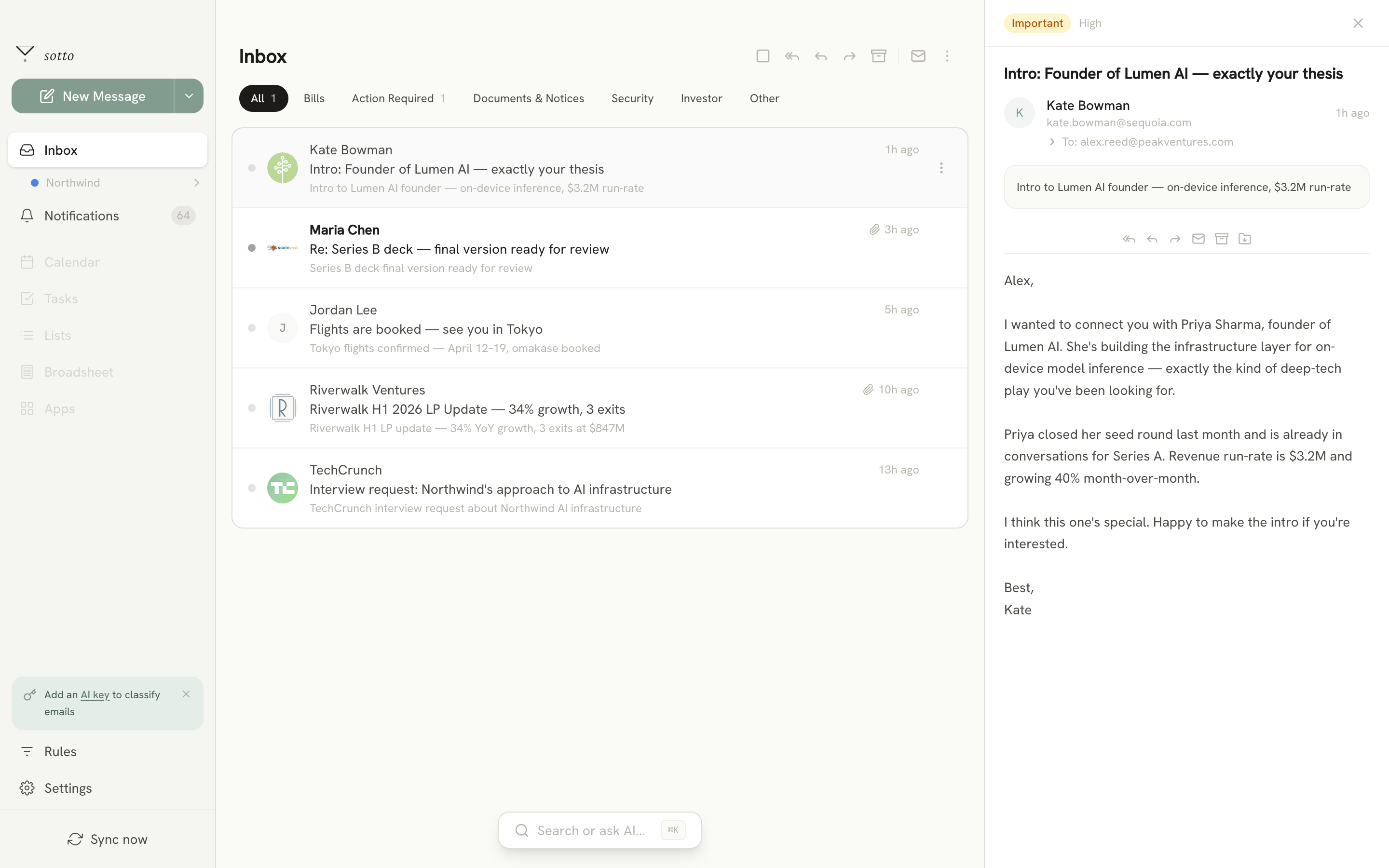Expand the Northwind folder in the sidebar
This screenshot has height=868, width=1389.
197,183
